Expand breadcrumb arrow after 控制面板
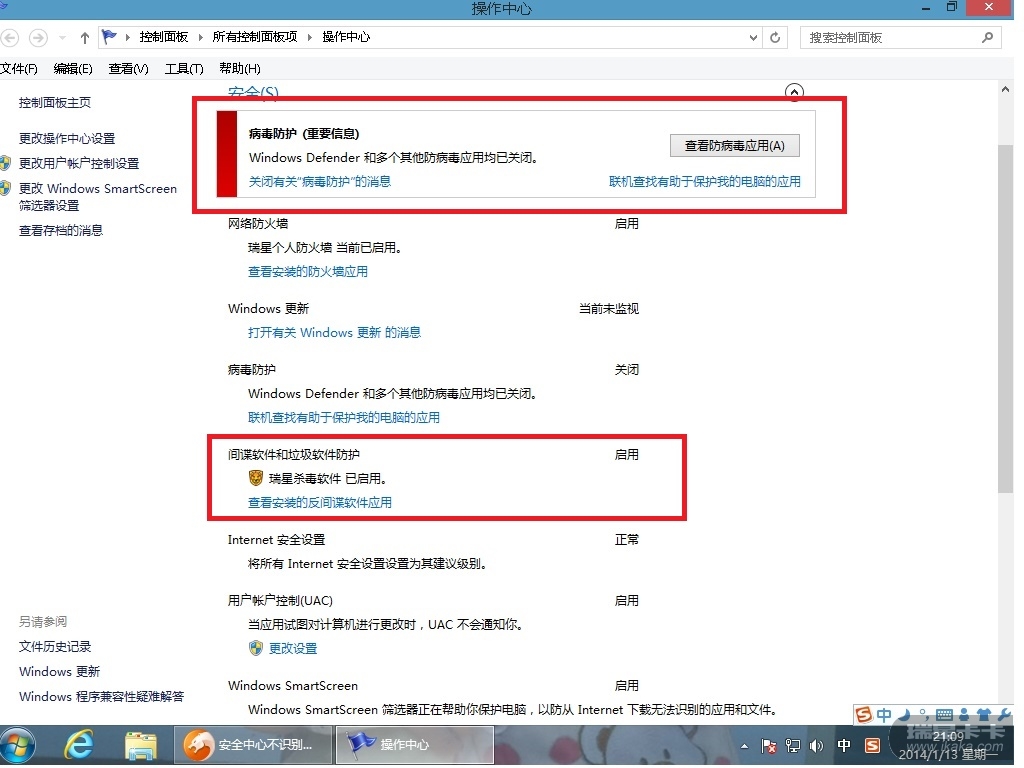This screenshot has height=768, width=1024. click(200, 37)
